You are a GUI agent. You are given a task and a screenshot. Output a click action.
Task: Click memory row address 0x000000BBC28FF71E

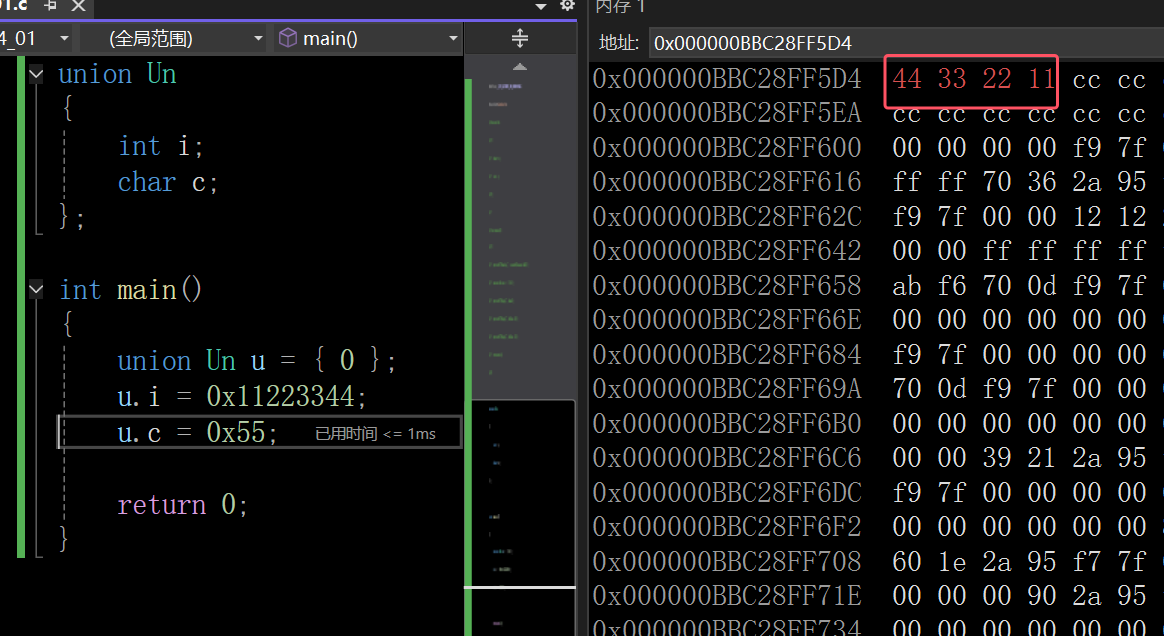click(x=727, y=596)
